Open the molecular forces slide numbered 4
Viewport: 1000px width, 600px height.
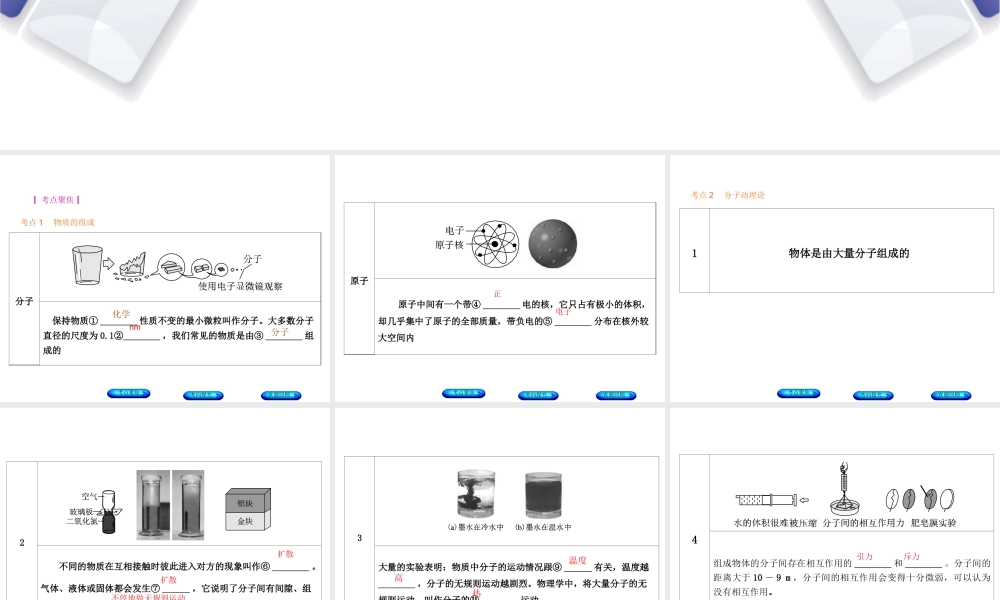point(835,504)
